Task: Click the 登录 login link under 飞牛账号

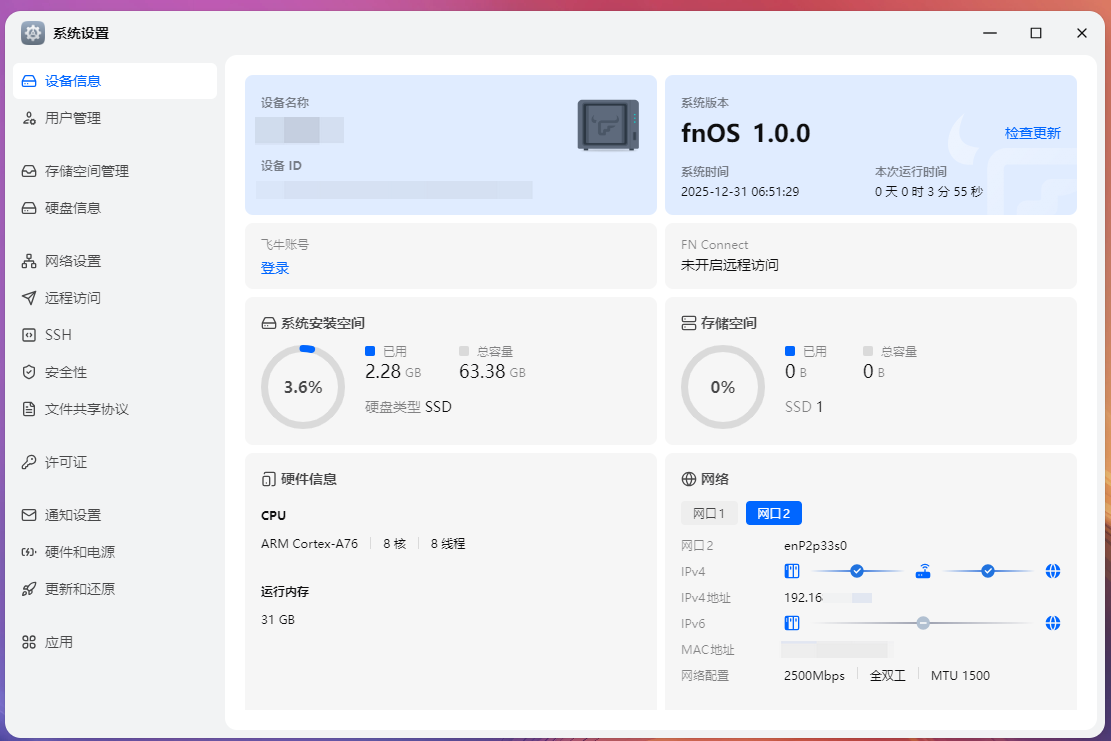Action: click(x=275, y=268)
